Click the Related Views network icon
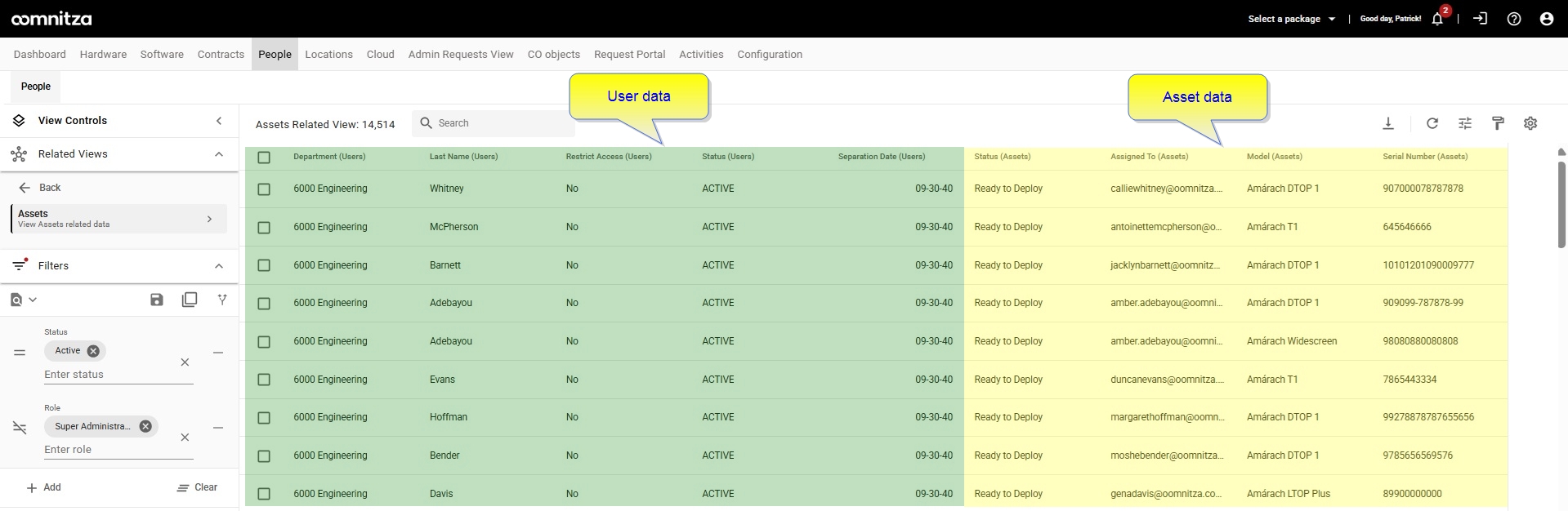Screen dimensions: 1568x511 click(19, 154)
